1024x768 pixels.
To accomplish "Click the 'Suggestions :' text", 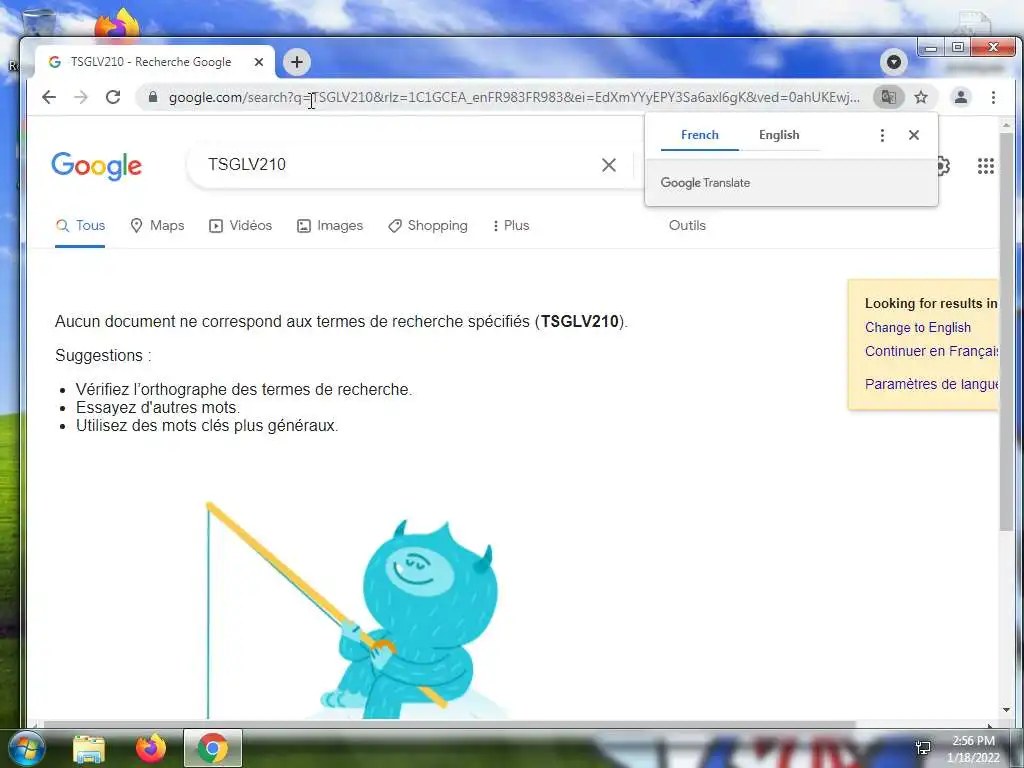I will 103,355.
